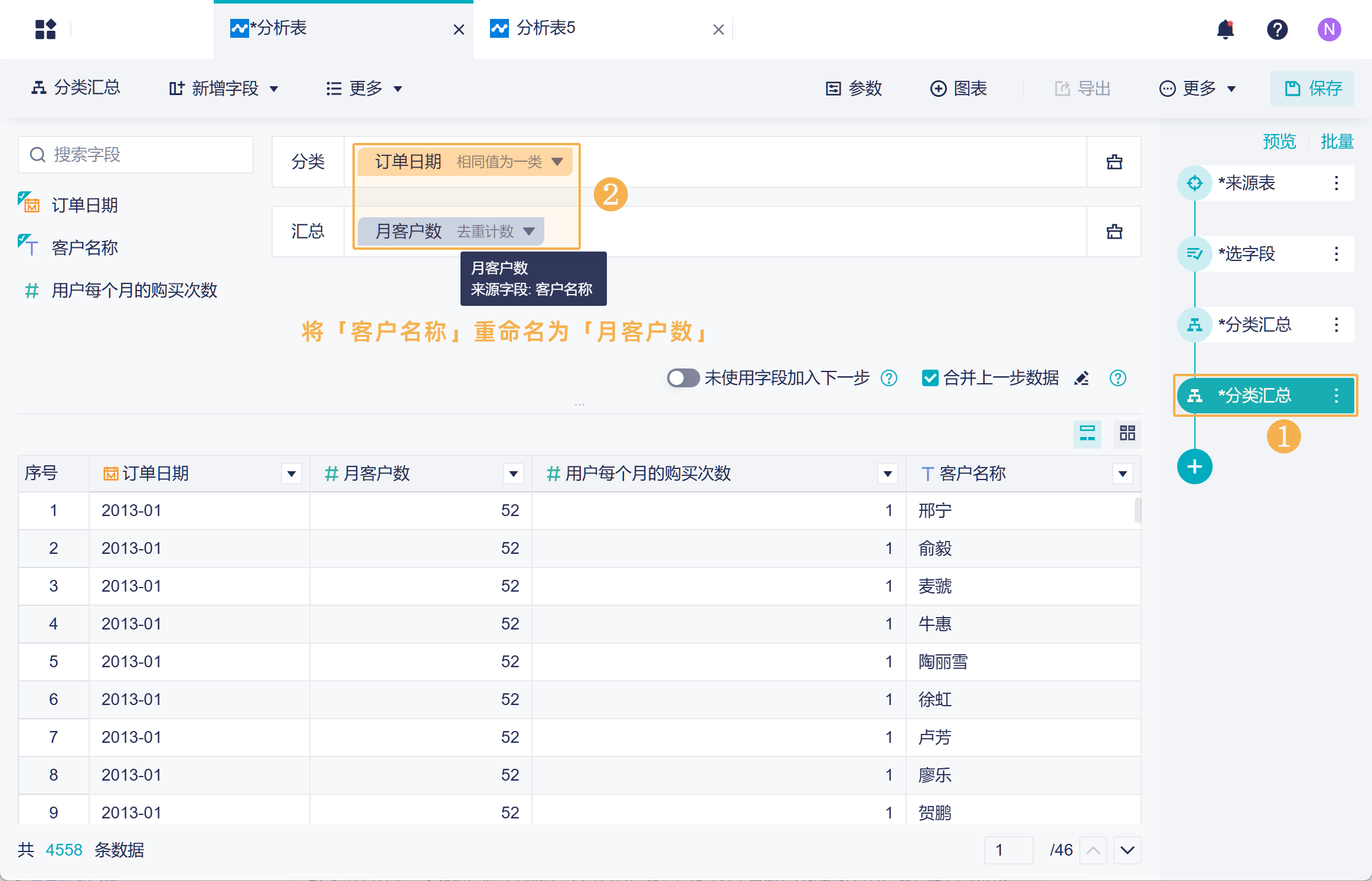Go to previous page arrow

[1093, 850]
